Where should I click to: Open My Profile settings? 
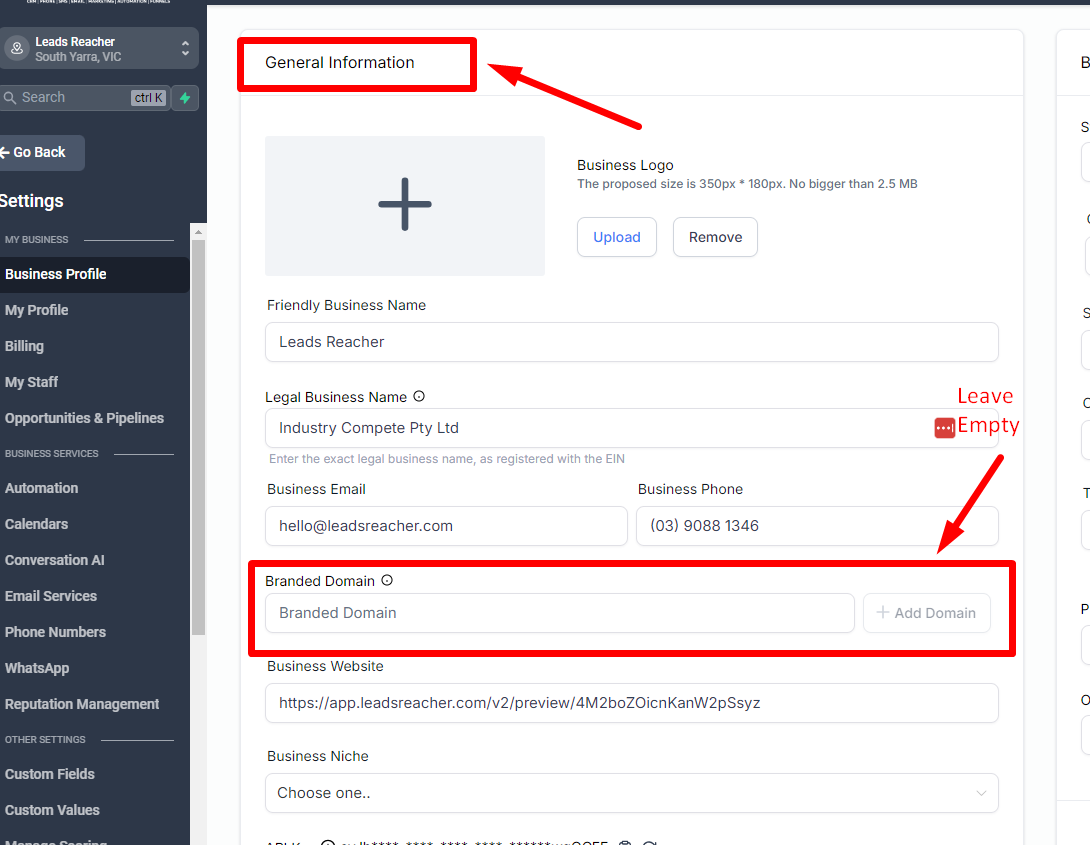tap(37, 310)
